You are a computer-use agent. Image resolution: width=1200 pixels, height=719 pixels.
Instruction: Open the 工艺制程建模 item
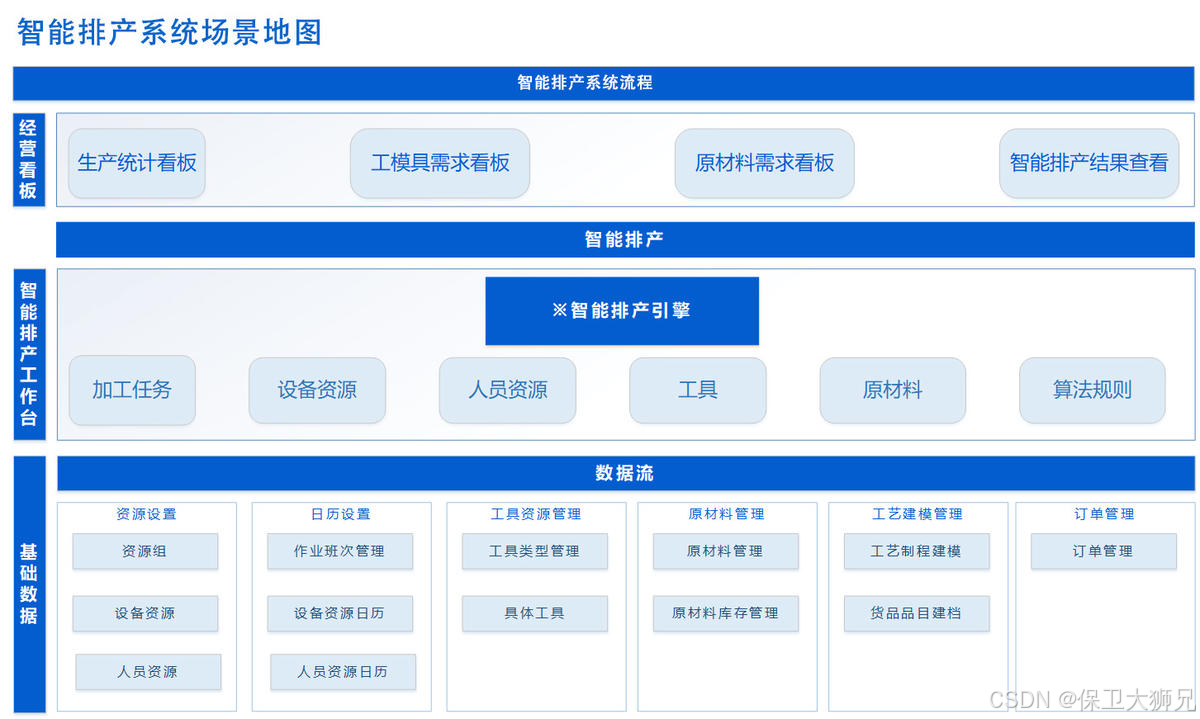(x=917, y=551)
